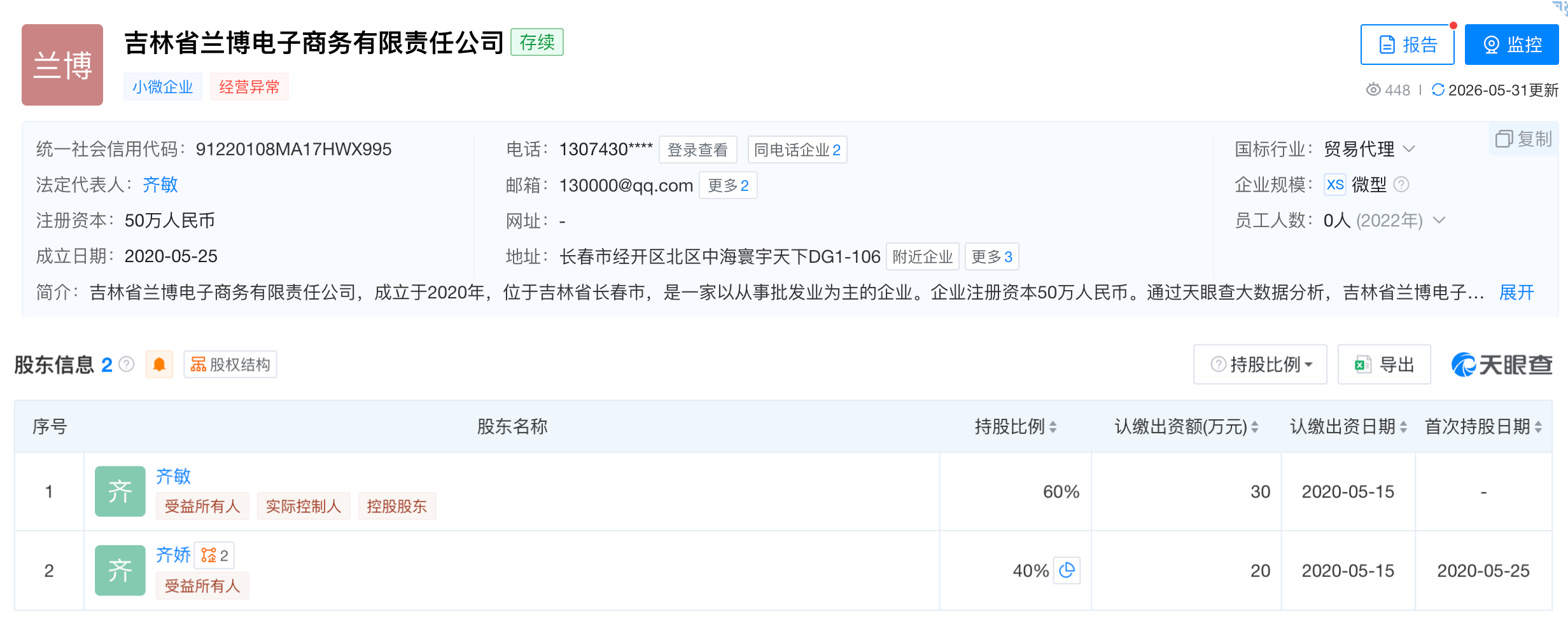Click the green 齐 avatar for 齐敏
The image size is (1568, 628).
(x=120, y=491)
